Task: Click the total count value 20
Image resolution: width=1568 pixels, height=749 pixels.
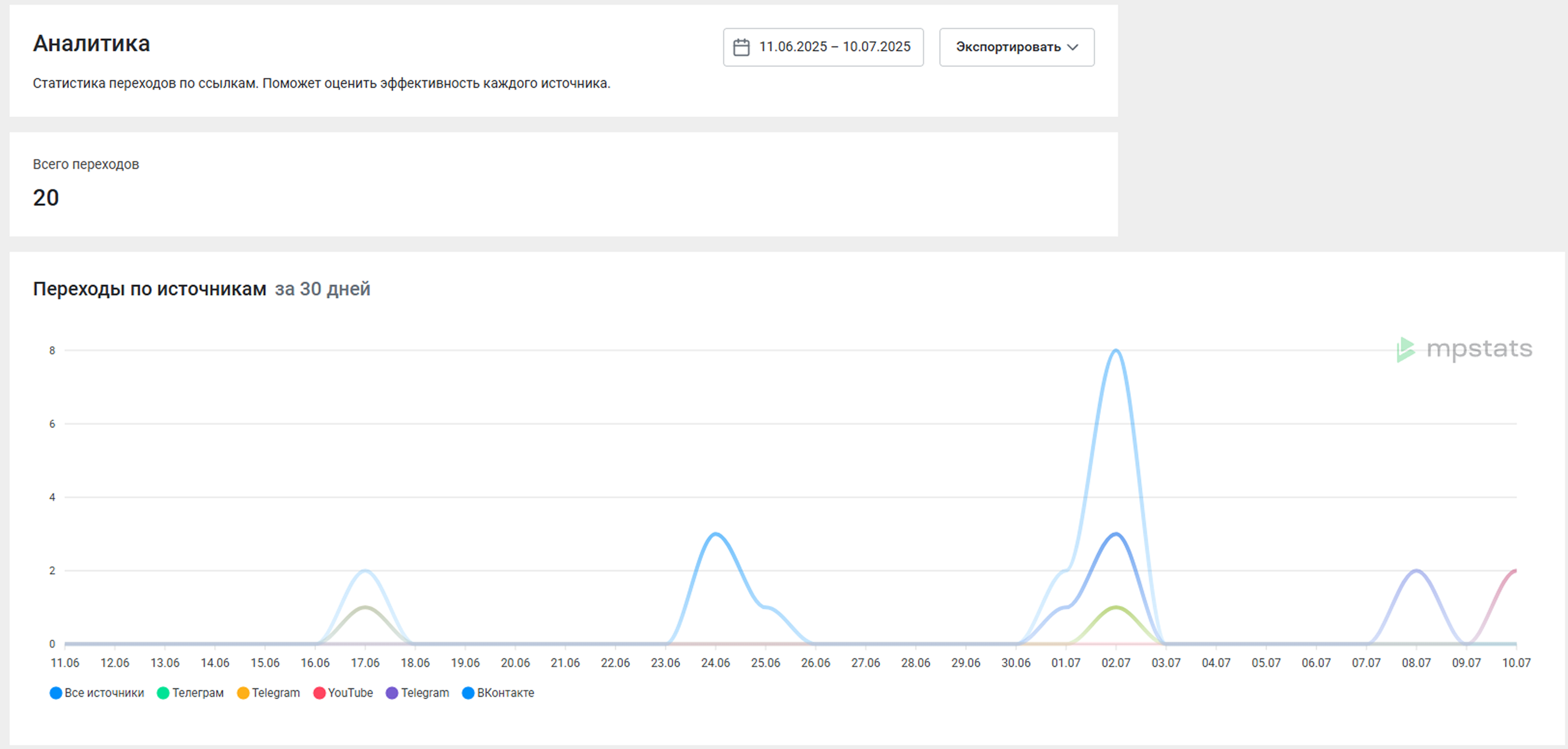Action: (46, 198)
